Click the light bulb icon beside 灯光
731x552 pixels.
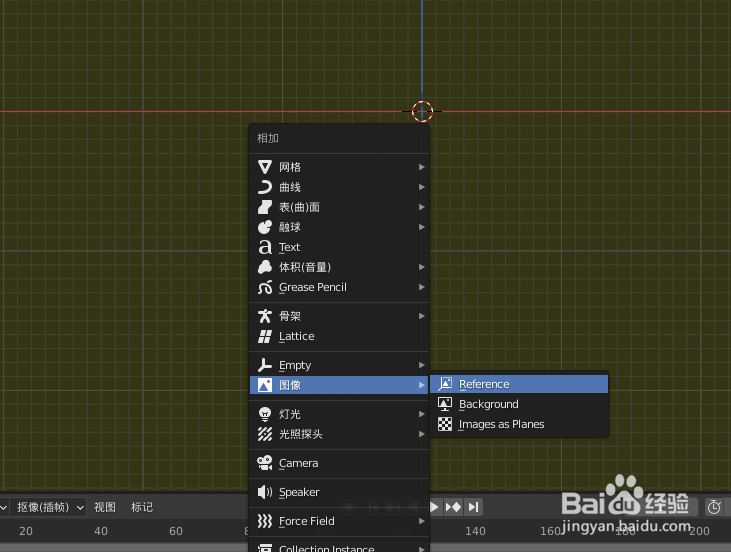265,414
